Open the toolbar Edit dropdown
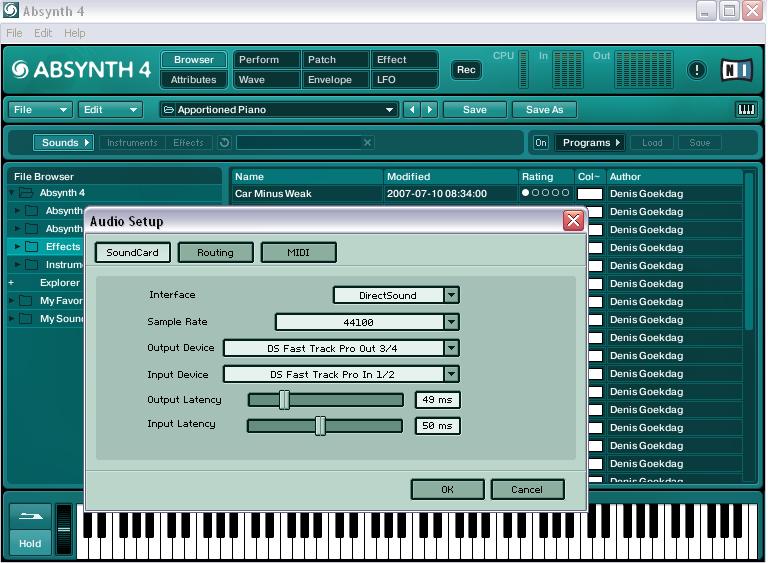 click(110, 110)
